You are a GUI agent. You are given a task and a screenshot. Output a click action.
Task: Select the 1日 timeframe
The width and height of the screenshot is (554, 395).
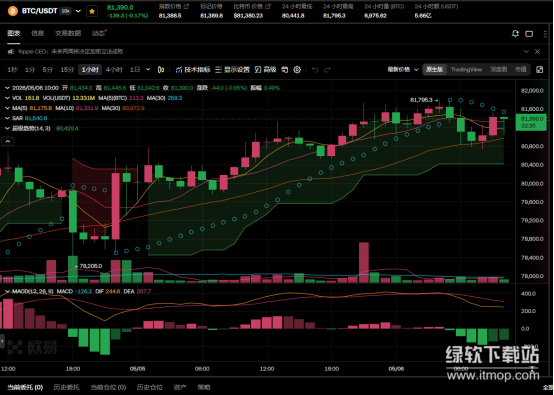135,70
